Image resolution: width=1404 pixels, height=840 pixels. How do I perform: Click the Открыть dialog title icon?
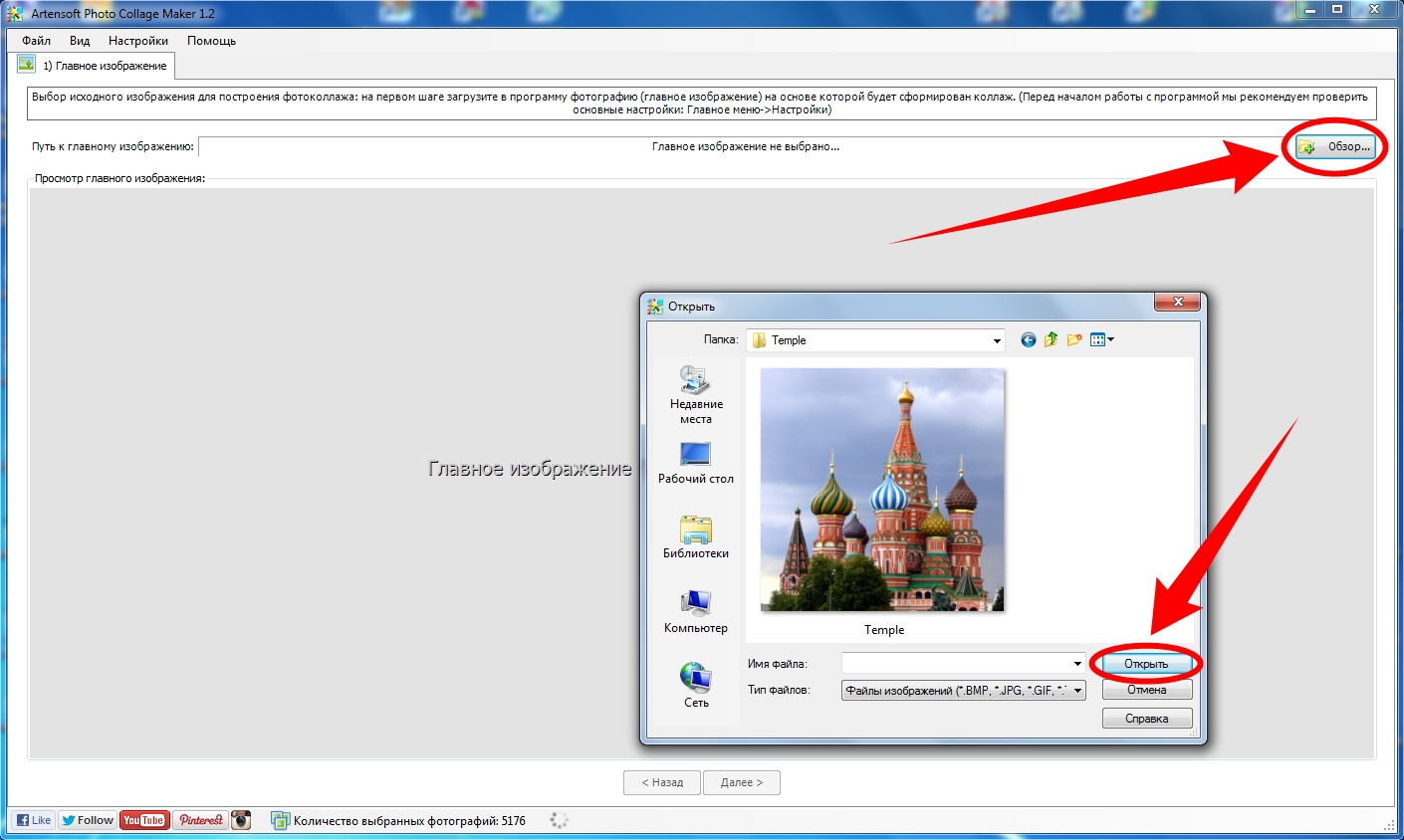[x=654, y=307]
